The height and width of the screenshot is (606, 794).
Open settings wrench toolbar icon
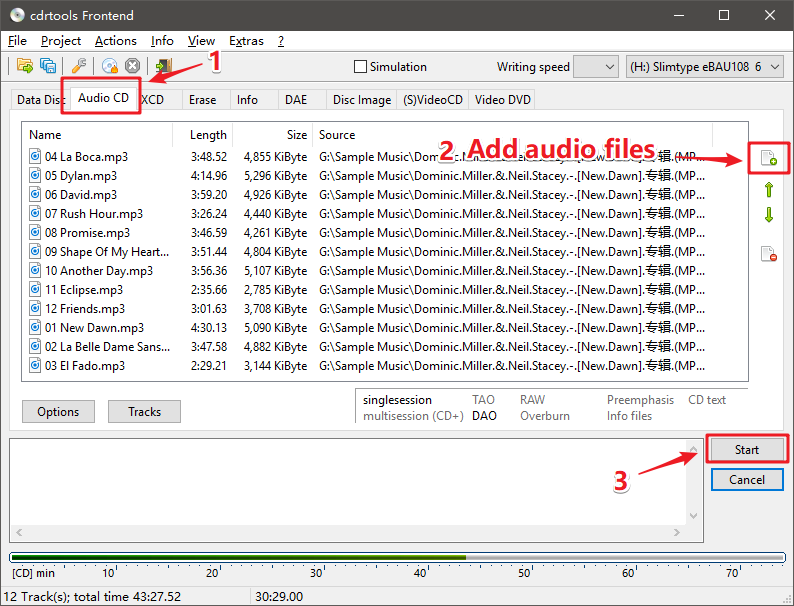click(x=78, y=66)
